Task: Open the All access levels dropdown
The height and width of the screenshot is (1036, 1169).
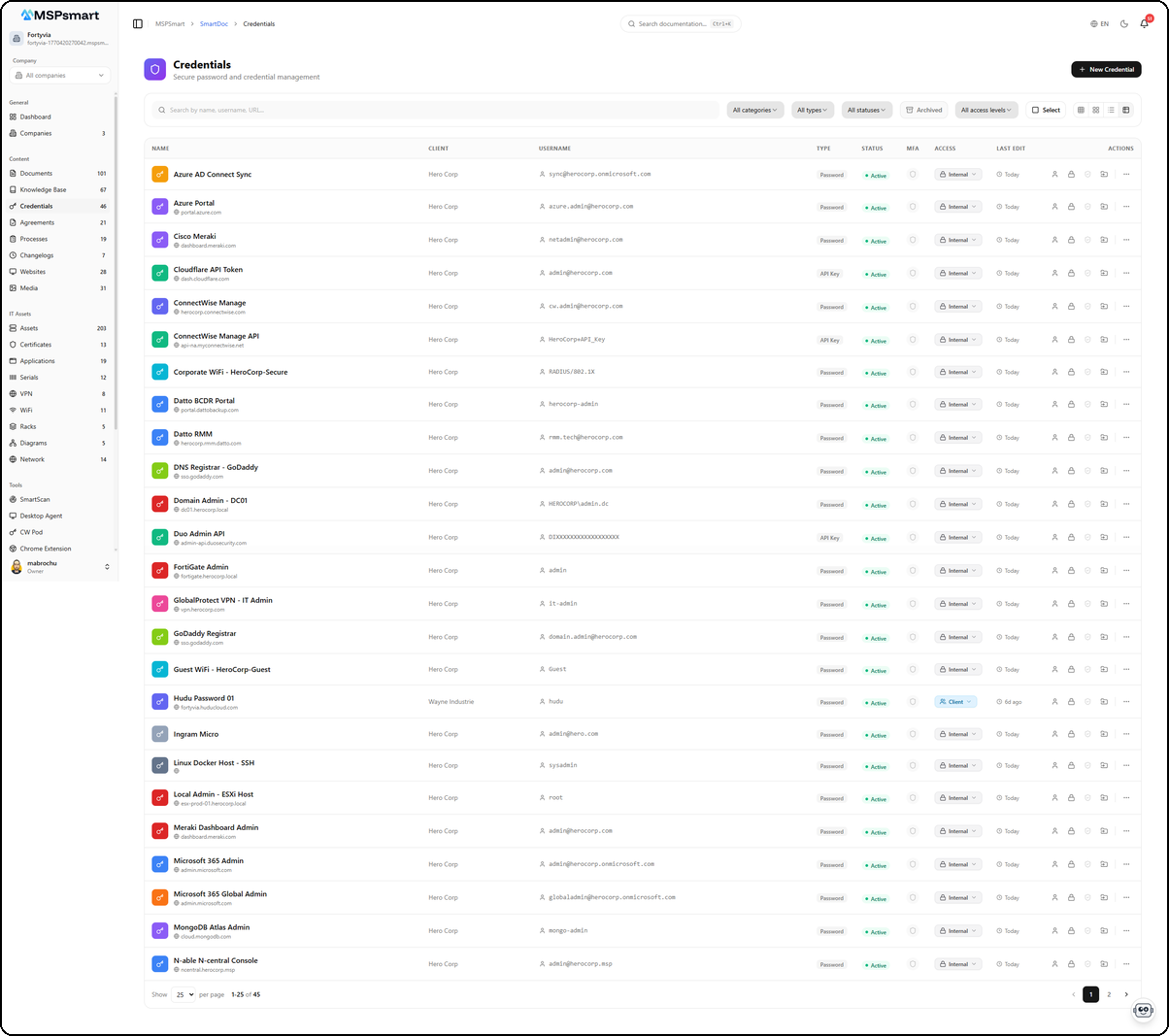Action: (985, 110)
